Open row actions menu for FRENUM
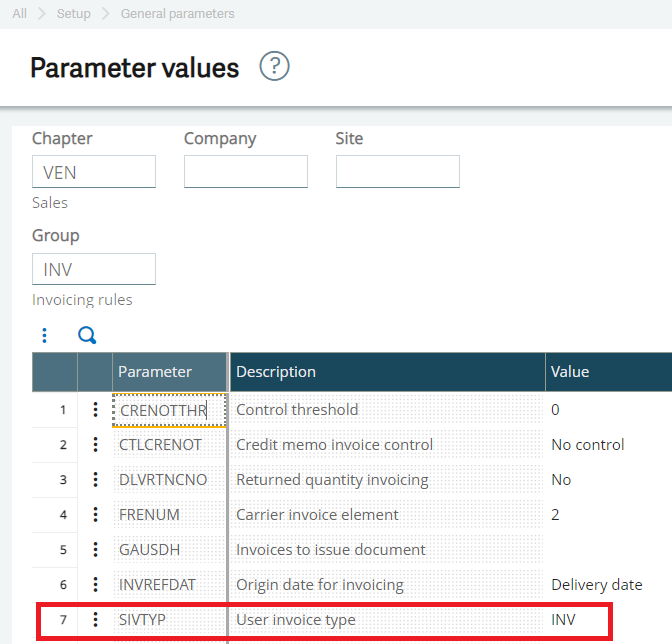This screenshot has width=672, height=644. 95,514
